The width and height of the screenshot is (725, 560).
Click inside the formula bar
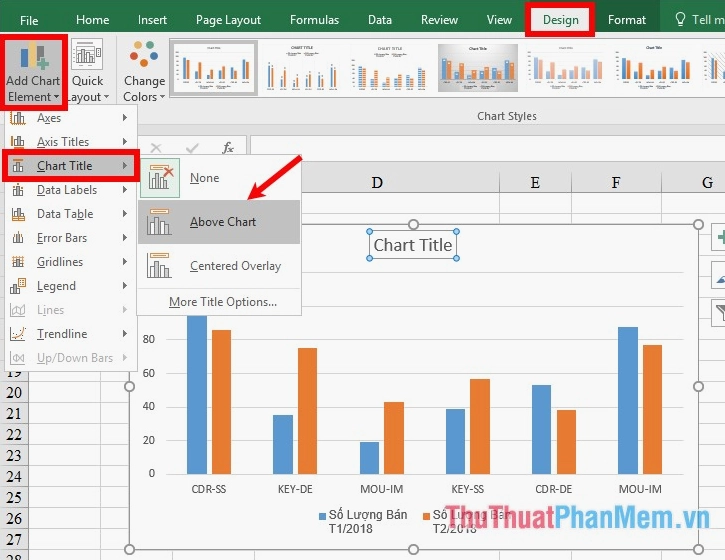point(487,148)
